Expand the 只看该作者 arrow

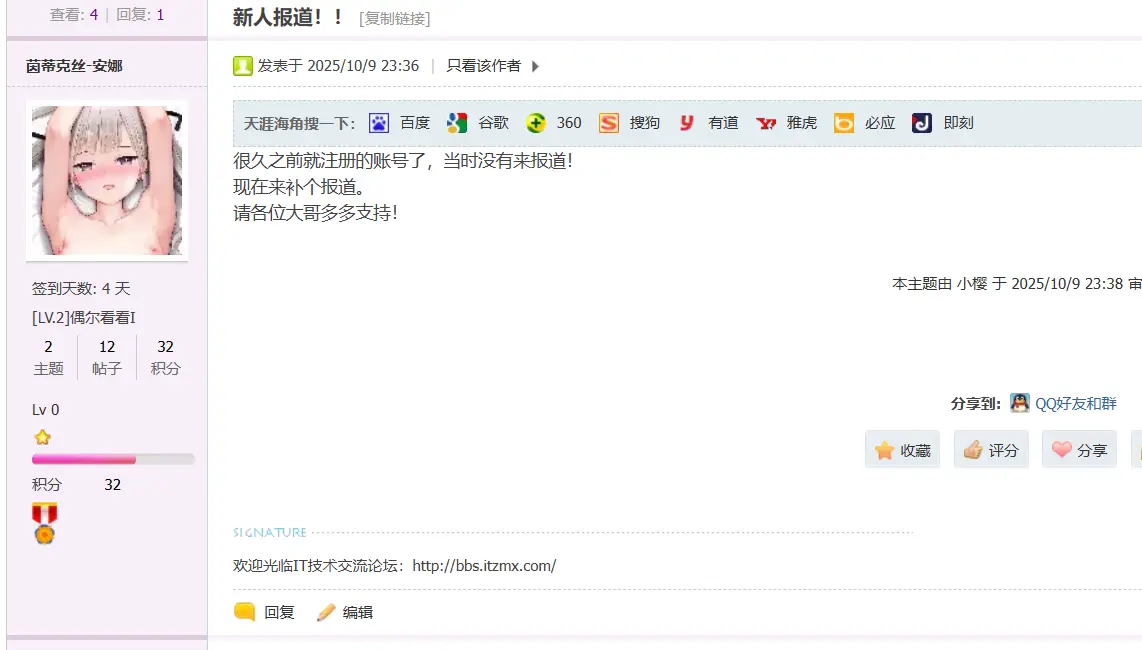coord(535,67)
